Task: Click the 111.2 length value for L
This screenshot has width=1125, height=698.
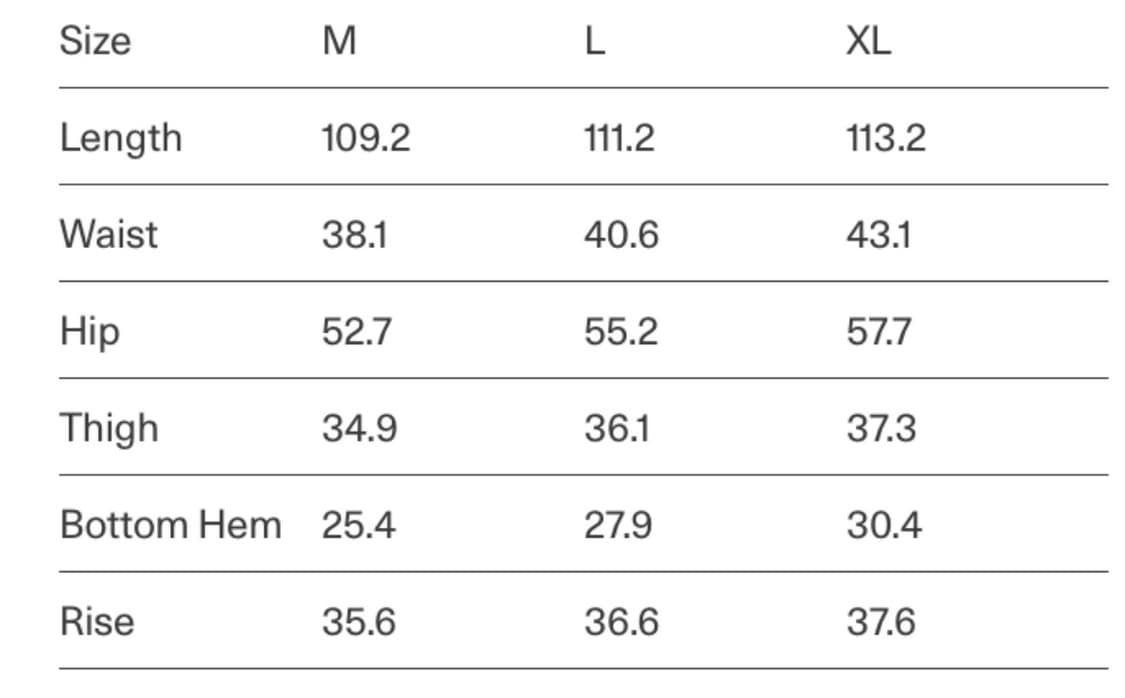Action: click(x=619, y=138)
